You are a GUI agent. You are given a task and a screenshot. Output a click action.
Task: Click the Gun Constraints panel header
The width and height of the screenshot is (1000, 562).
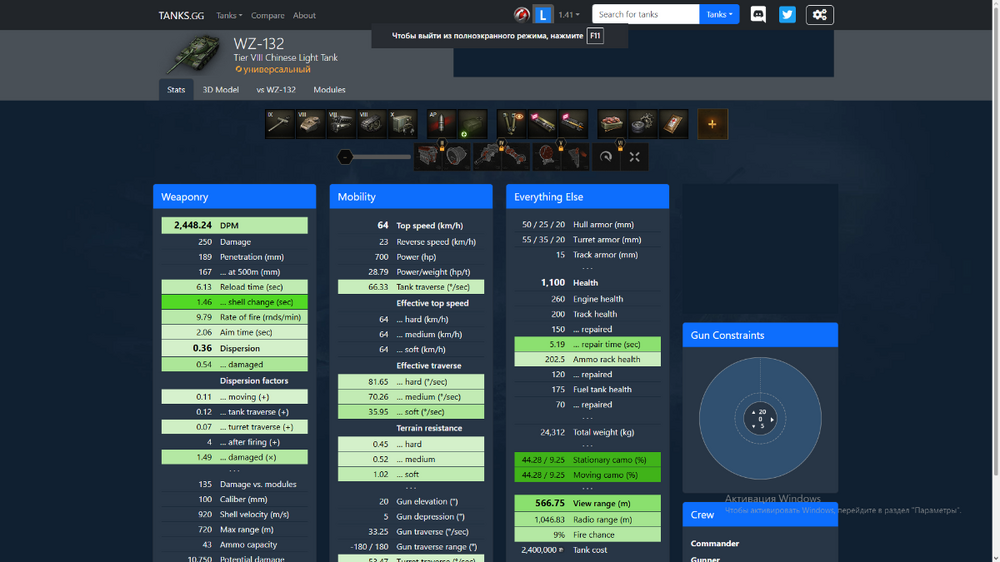[760, 335]
